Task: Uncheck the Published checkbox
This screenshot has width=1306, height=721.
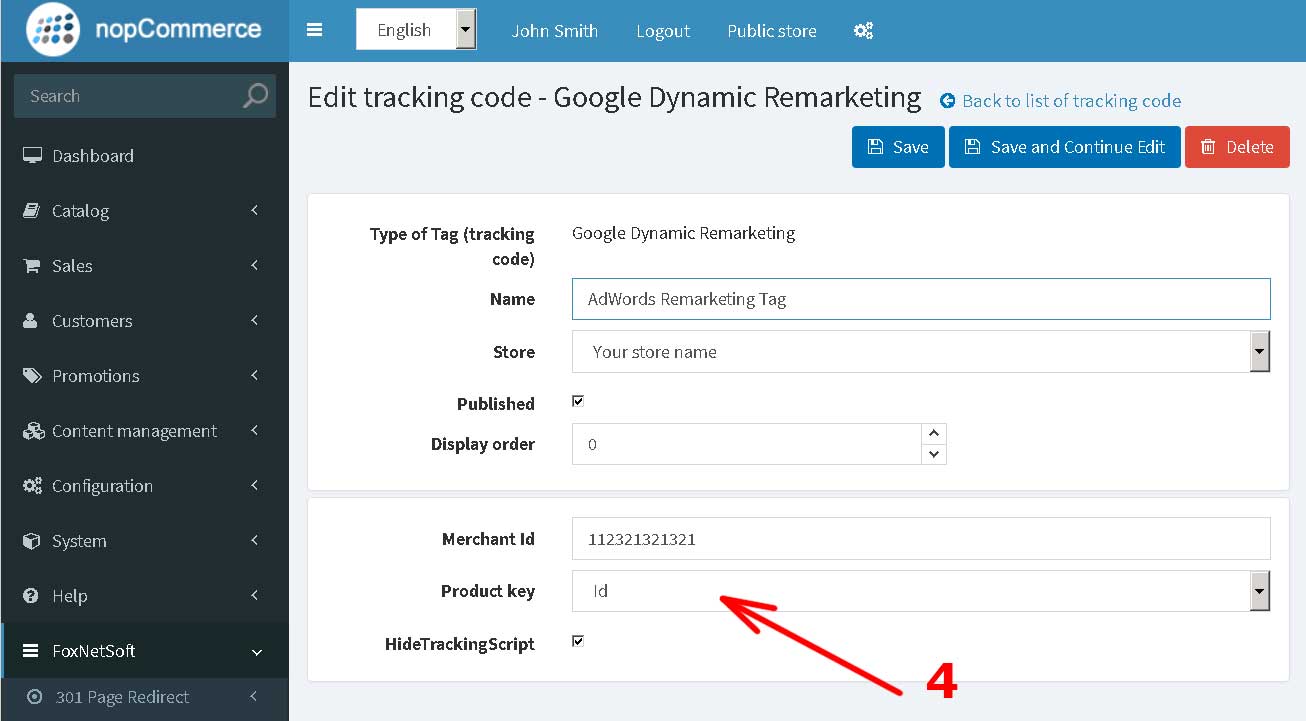Action: coord(578,401)
